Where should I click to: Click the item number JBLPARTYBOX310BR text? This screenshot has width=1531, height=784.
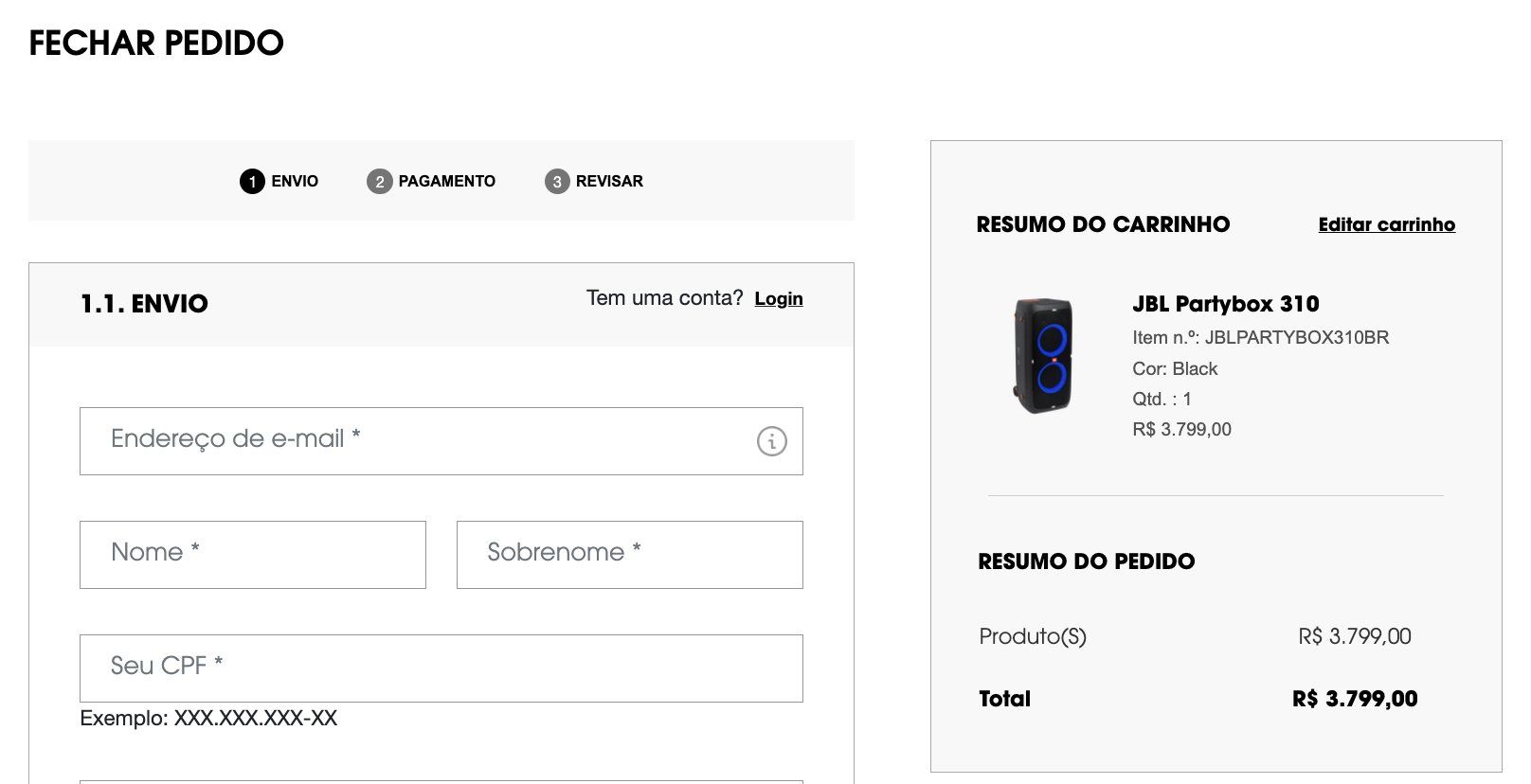coord(1260,337)
